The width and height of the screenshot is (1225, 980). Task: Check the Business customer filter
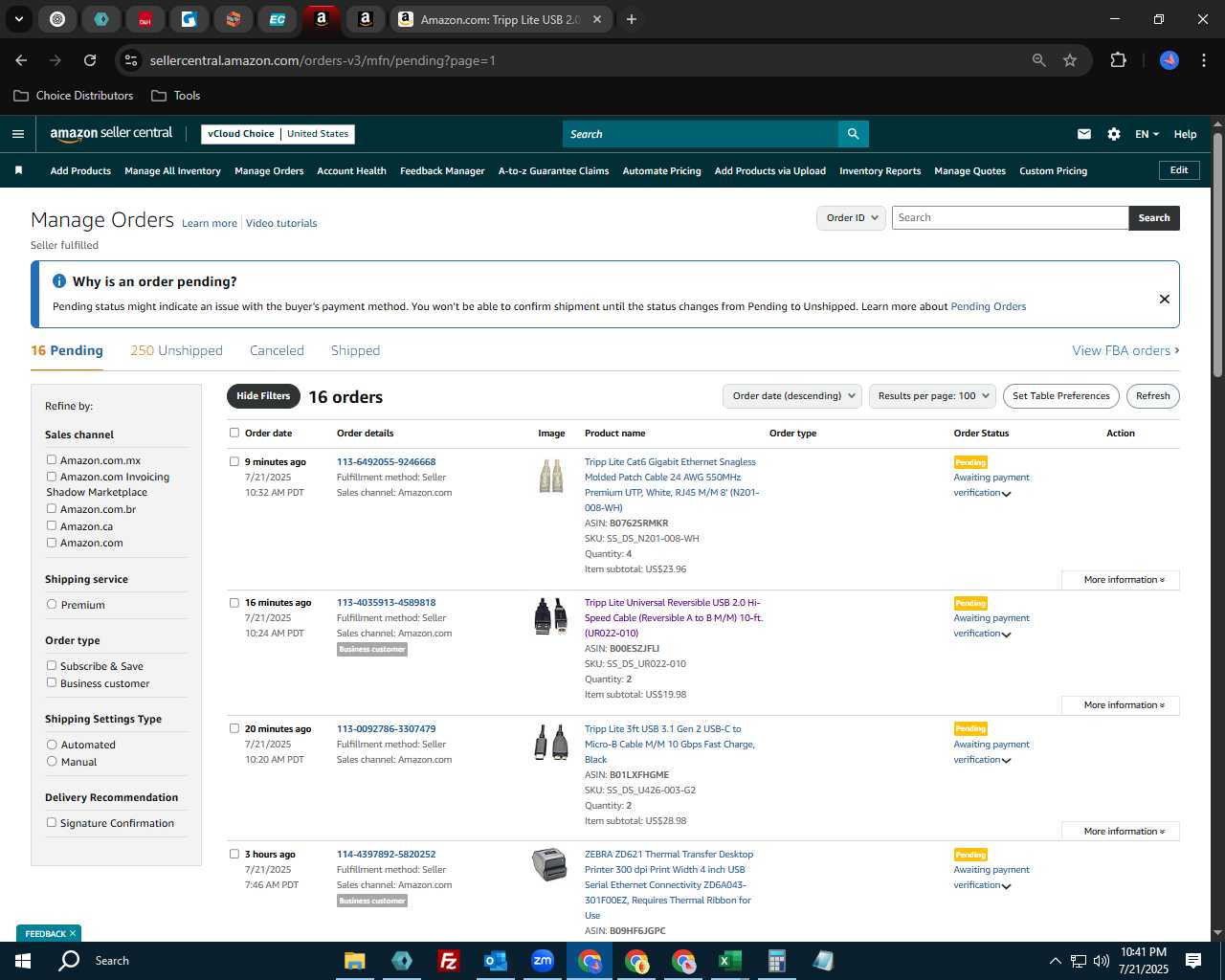click(x=52, y=682)
